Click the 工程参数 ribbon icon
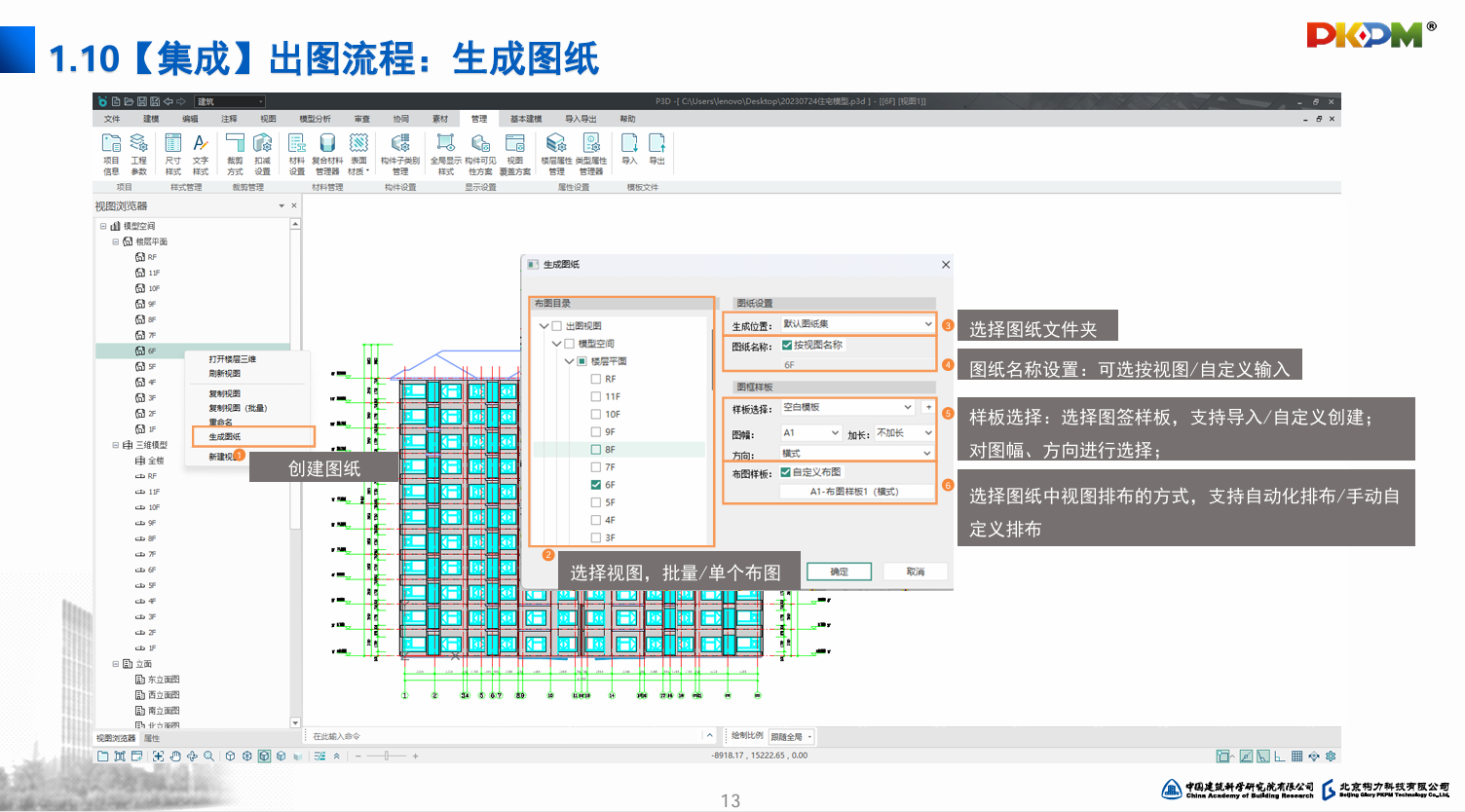The width and height of the screenshot is (1465, 812). (x=138, y=154)
